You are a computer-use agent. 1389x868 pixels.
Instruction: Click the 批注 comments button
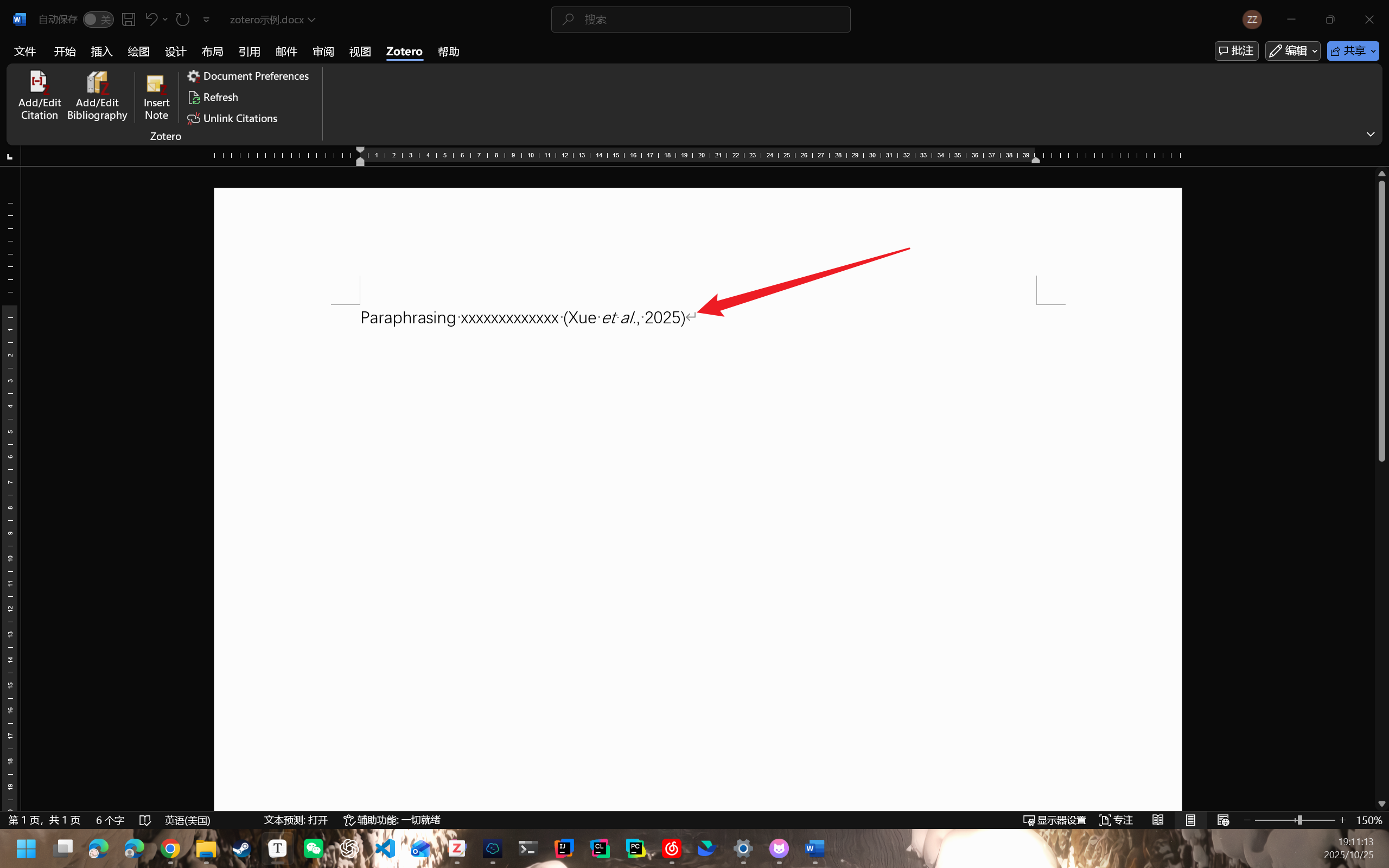[x=1236, y=51]
